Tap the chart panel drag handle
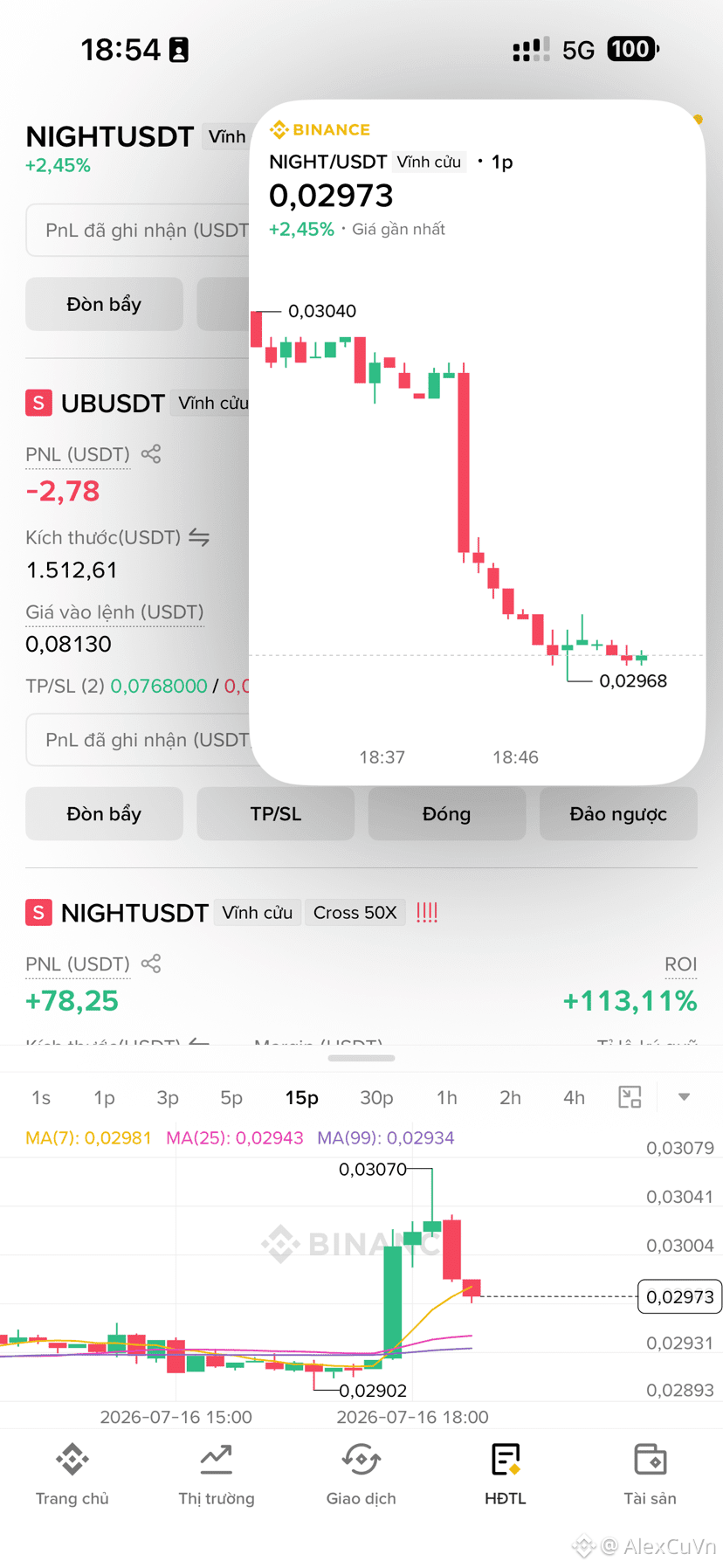 [361, 1058]
